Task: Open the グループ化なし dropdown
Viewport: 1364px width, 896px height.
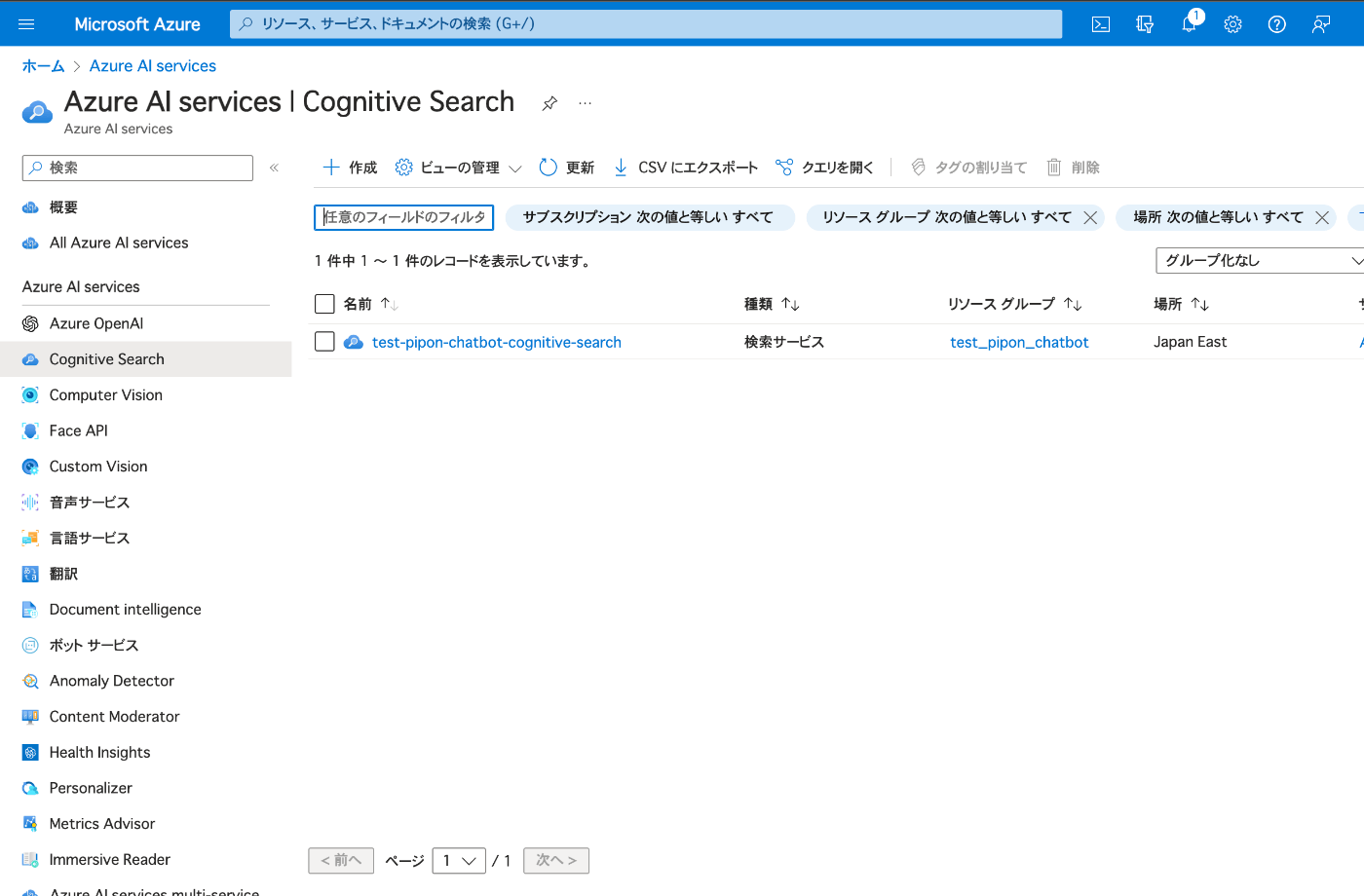Action: (x=1260, y=260)
